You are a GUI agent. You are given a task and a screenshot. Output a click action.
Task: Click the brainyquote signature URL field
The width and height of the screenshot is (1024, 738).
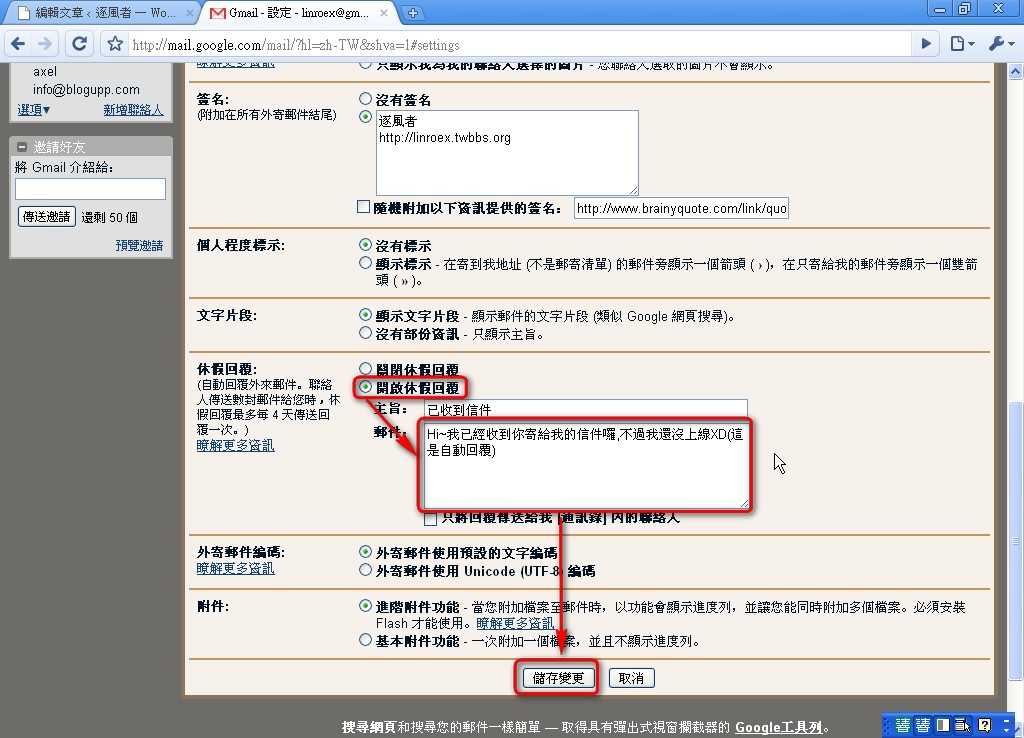[681, 208]
